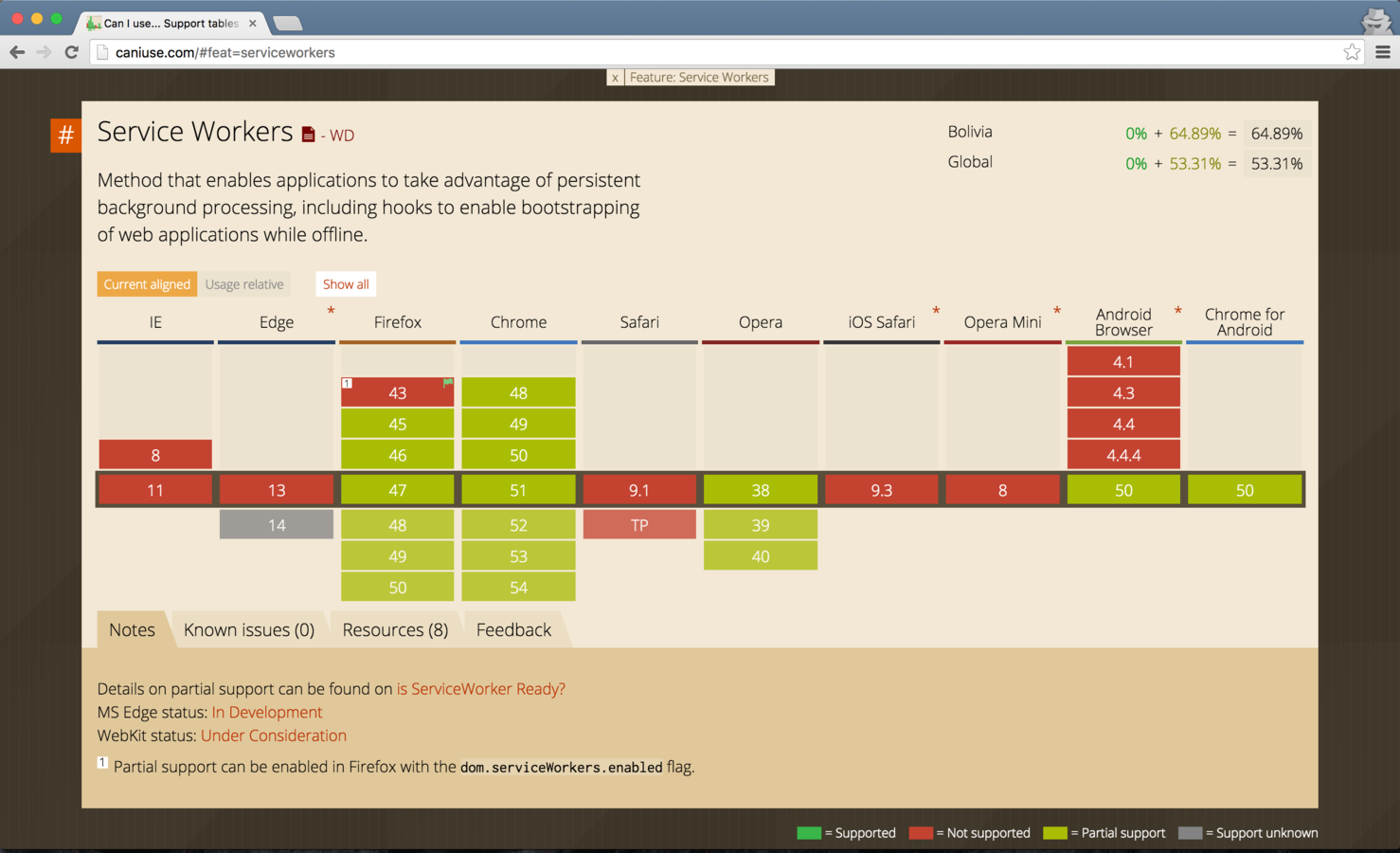
Task: Click the IE browser column header
Action: click(x=155, y=322)
